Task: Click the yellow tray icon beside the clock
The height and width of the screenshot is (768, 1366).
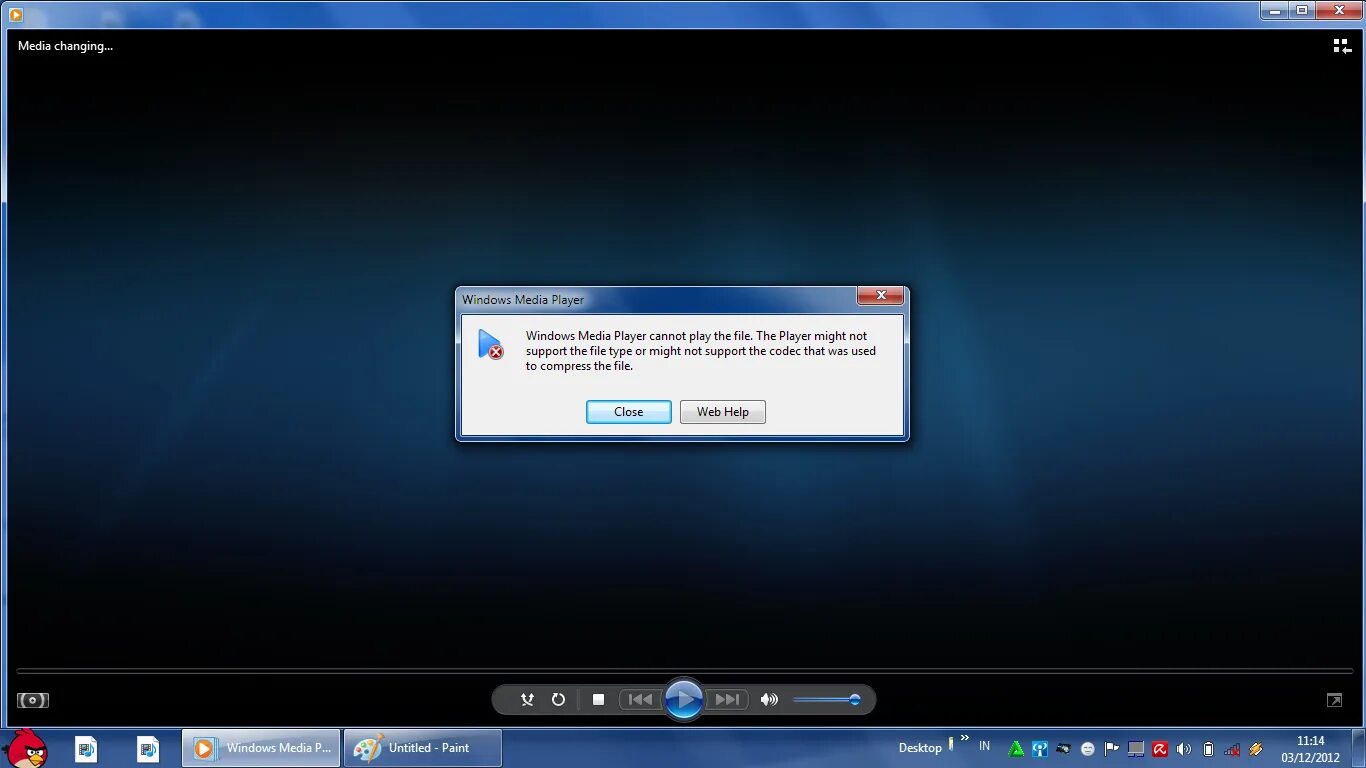Action: (x=1256, y=749)
